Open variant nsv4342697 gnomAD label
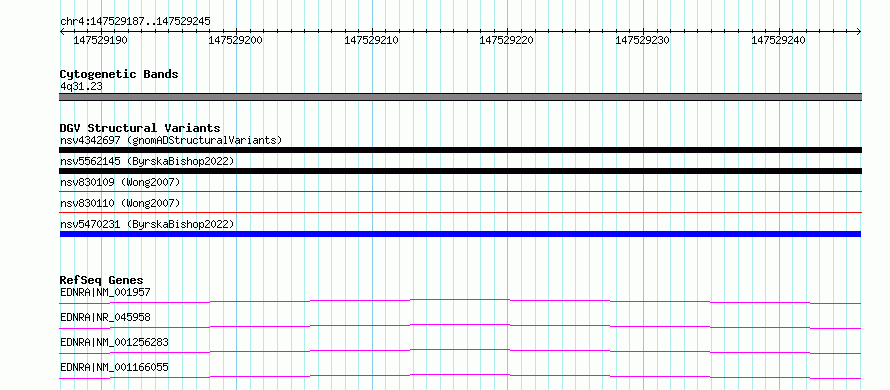Screen dimensions: 890x390 [x=171, y=140]
